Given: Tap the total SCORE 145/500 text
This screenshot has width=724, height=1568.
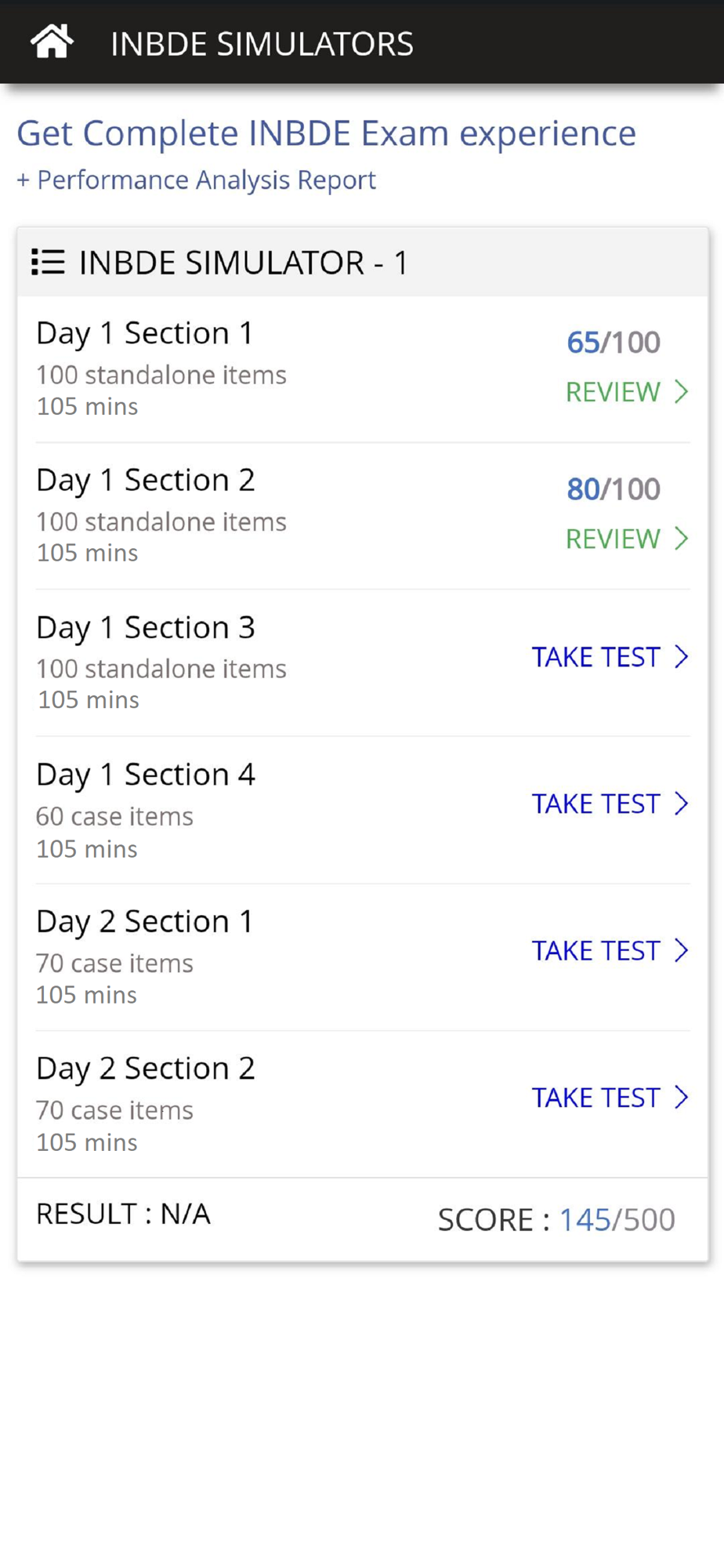Looking at the screenshot, I should (556, 1220).
